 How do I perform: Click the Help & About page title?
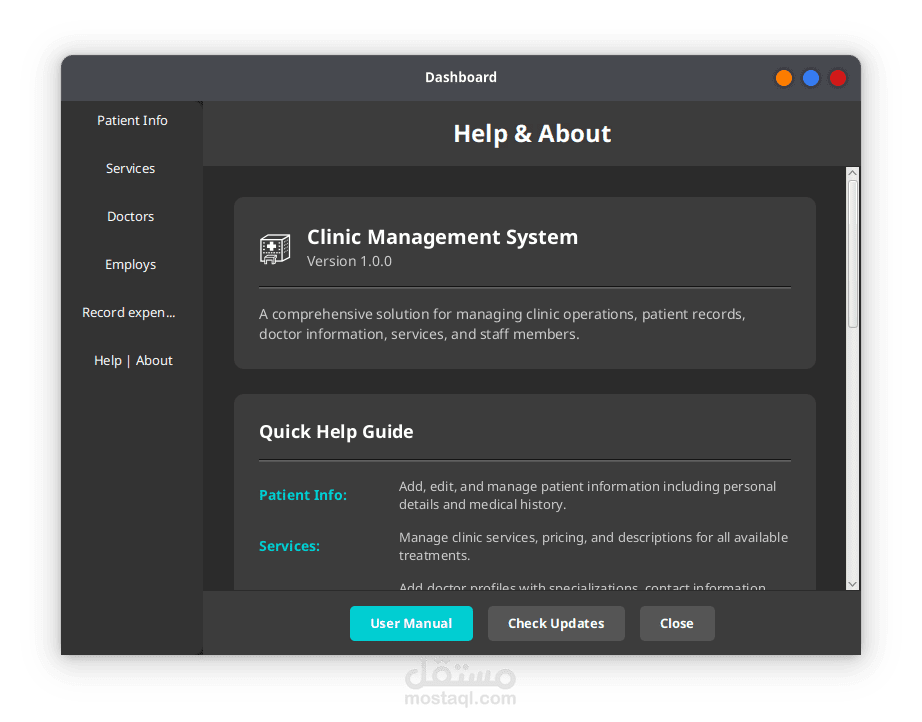(x=532, y=133)
